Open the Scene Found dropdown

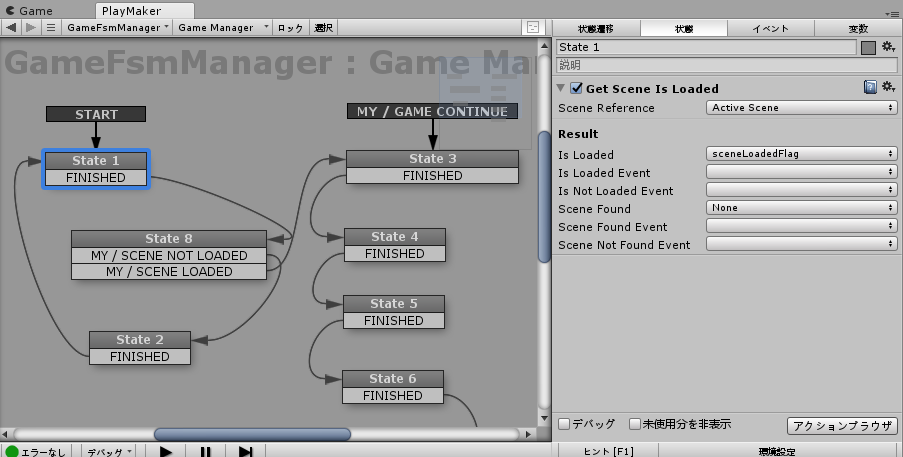[802, 208]
